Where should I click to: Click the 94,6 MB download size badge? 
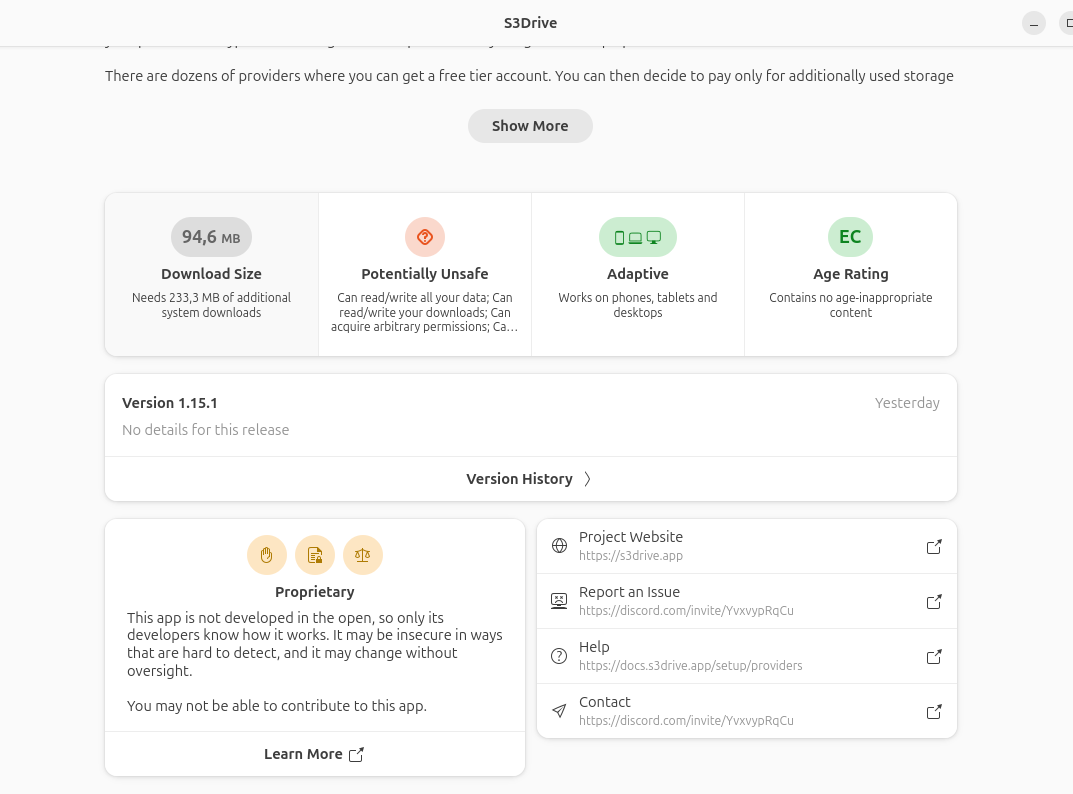[x=211, y=237]
